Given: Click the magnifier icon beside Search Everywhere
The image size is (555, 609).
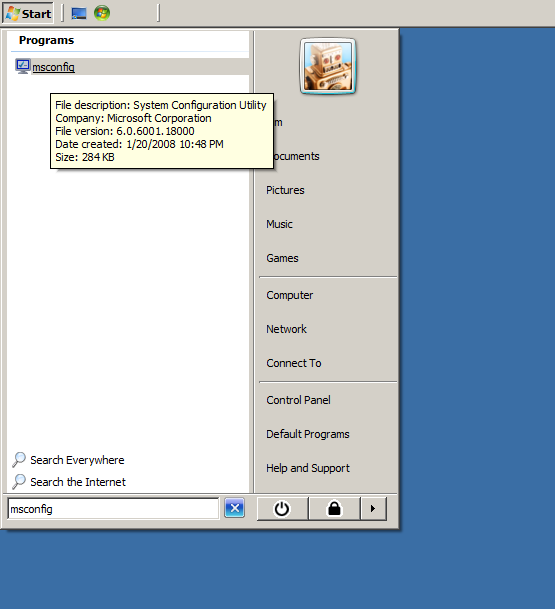Looking at the screenshot, I should coord(19,459).
